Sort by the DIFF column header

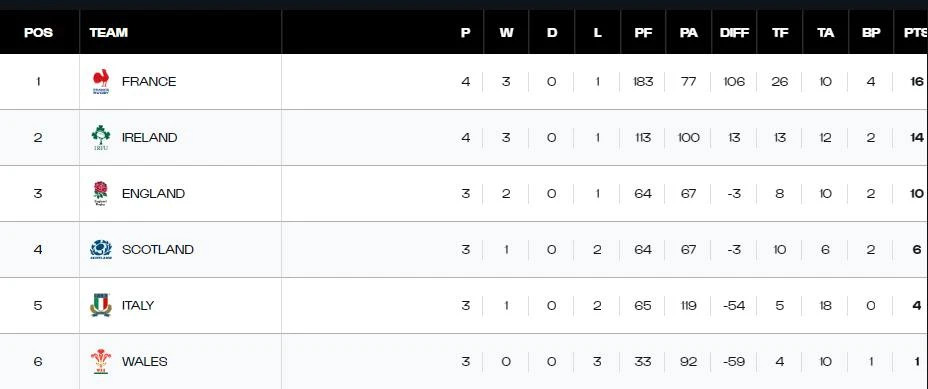tap(734, 33)
